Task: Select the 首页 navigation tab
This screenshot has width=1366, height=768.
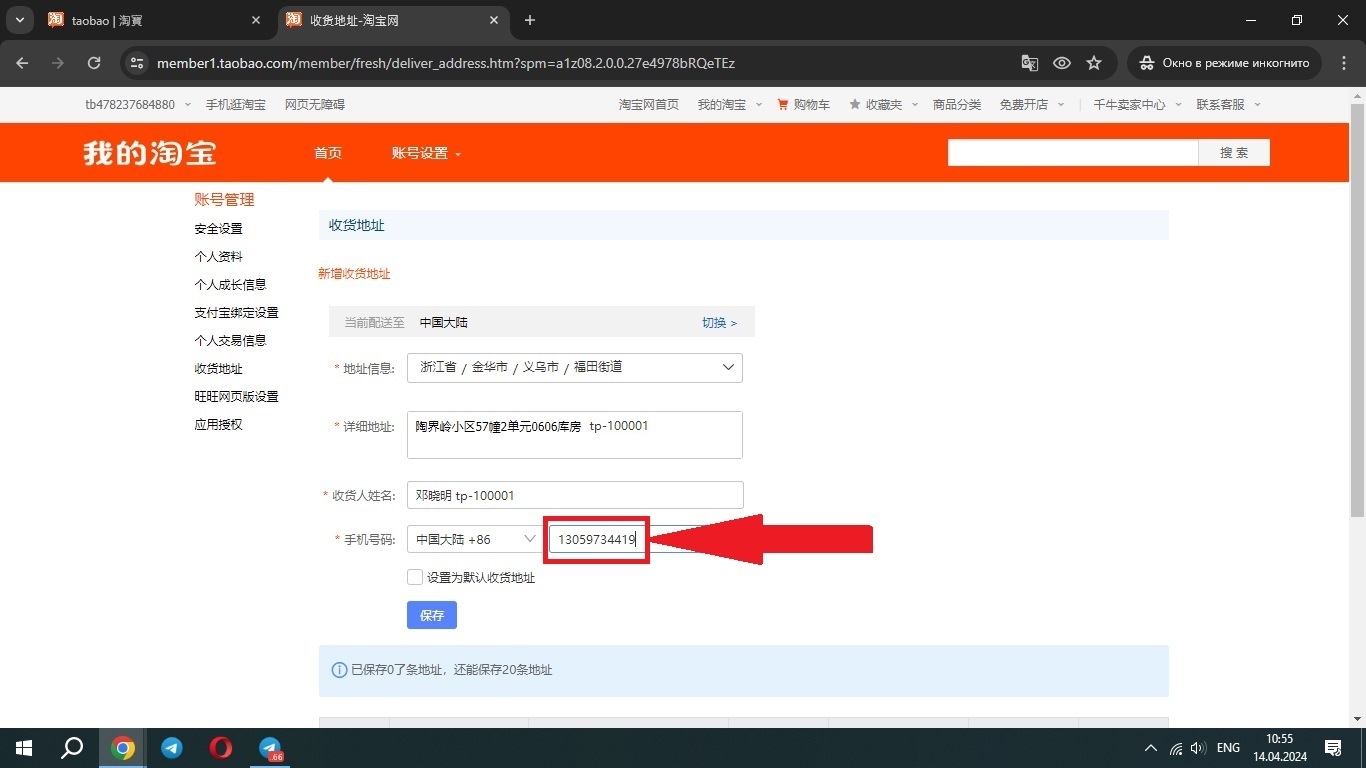Action: [328, 153]
